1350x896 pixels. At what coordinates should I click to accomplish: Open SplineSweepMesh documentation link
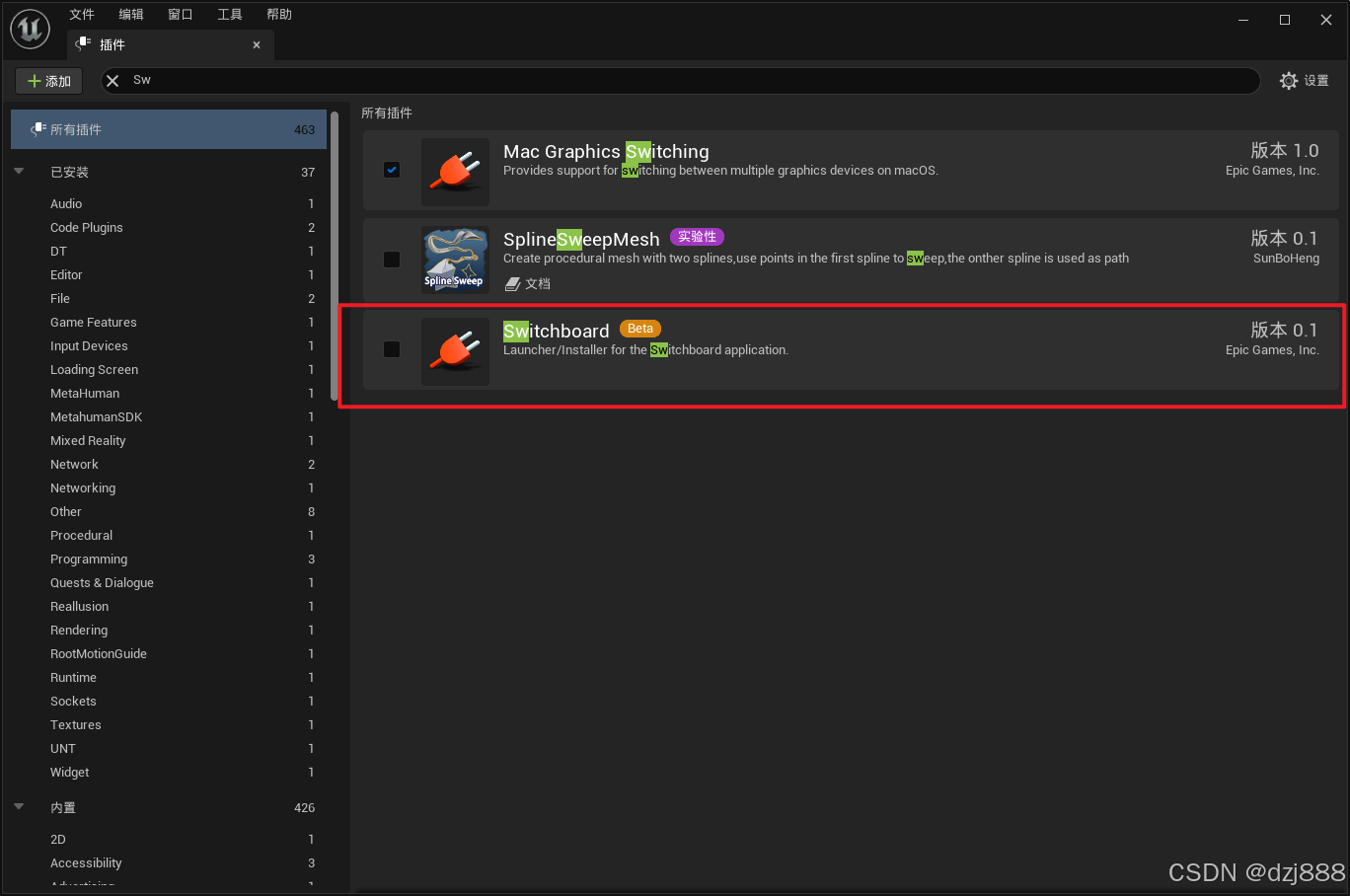click(528, 284)
